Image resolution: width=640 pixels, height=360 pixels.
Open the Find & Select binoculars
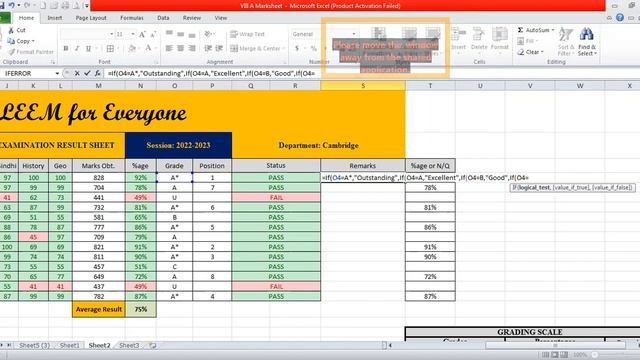(587, 41)
